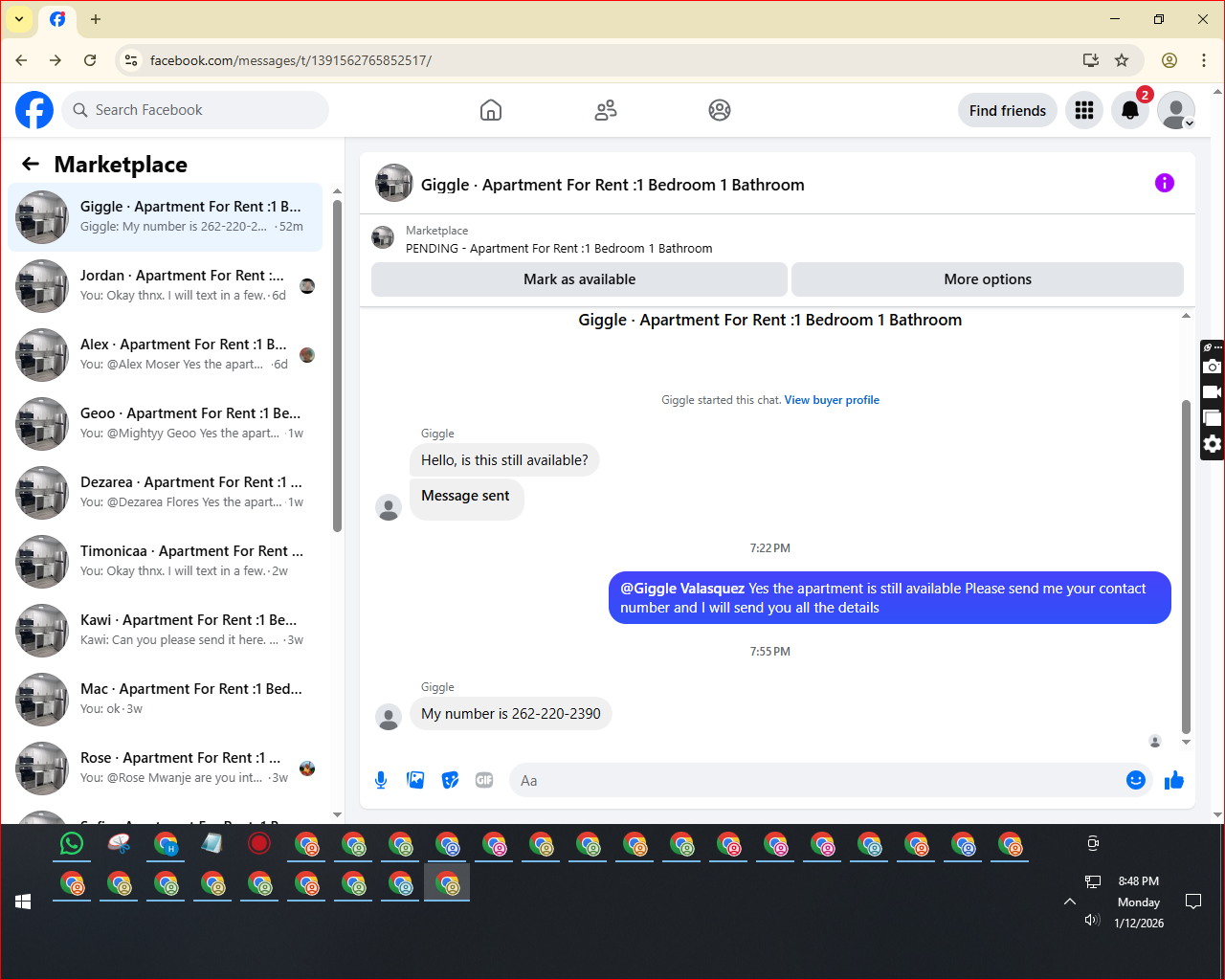Open the emoji picker in message box
This screenshot has height=980, width=1225.
pos(1136,780)
